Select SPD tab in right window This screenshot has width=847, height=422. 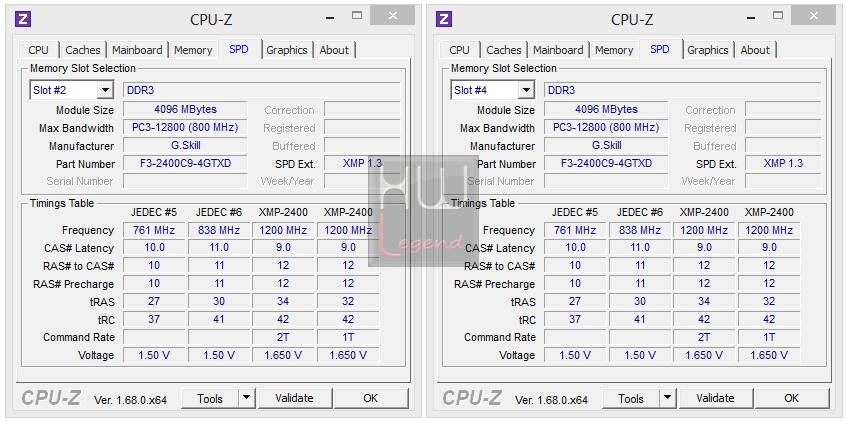coord(660,49)
